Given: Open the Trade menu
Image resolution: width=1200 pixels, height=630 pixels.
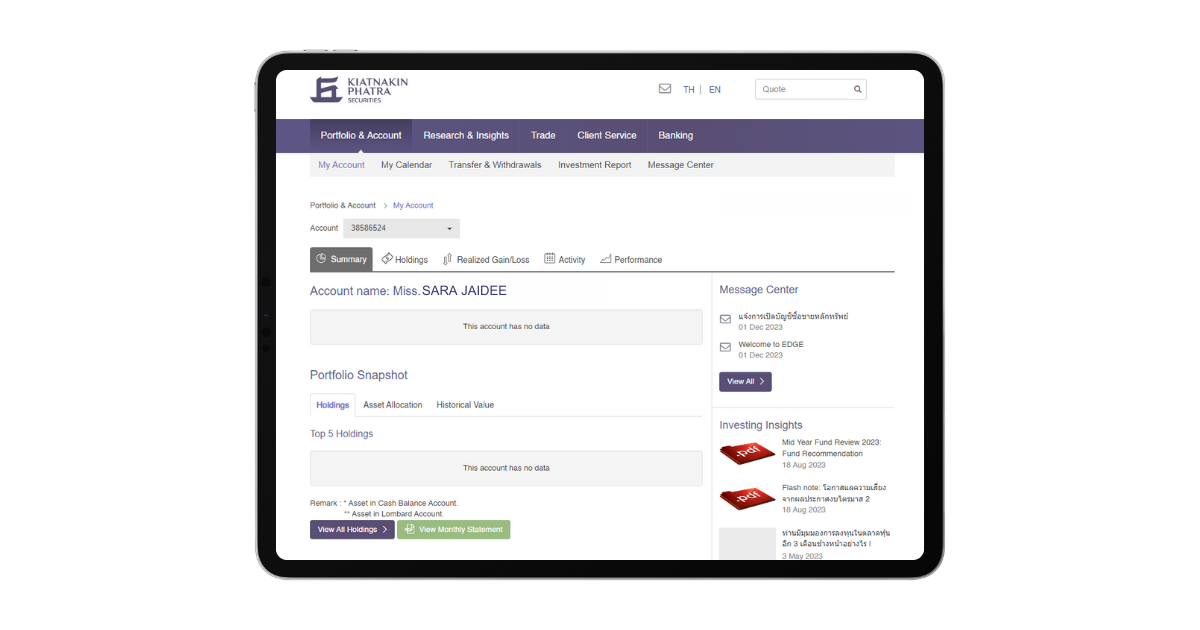Looking at the screenshot, I should (543, 136).
